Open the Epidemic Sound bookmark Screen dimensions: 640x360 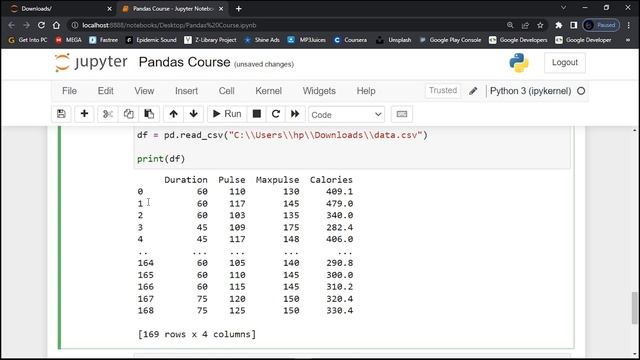pos(151,40)
